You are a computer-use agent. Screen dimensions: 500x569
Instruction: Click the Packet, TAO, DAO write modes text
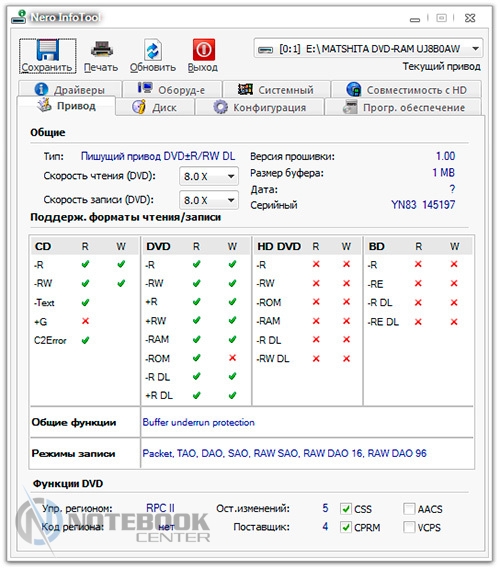click(x=284, y=453)
